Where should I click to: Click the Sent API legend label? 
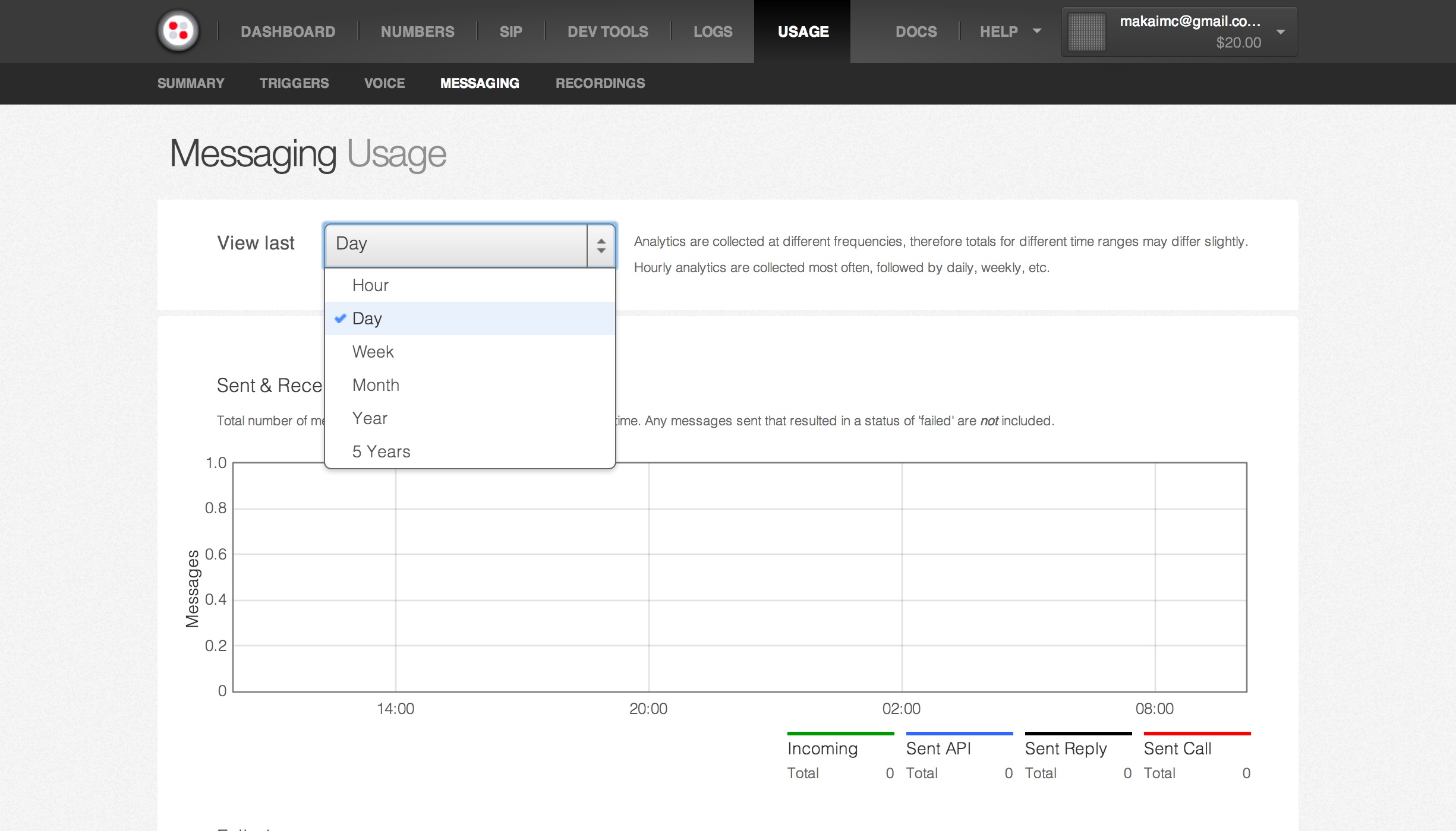[x=938, y=749]
